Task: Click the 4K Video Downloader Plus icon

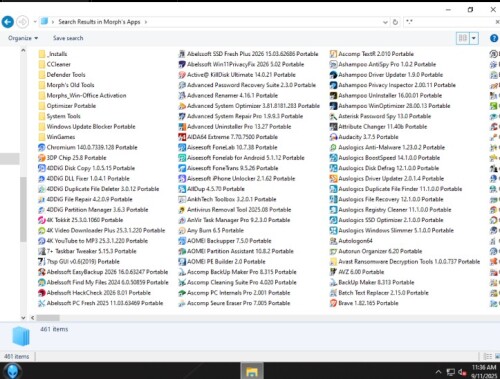Action: 42,230
